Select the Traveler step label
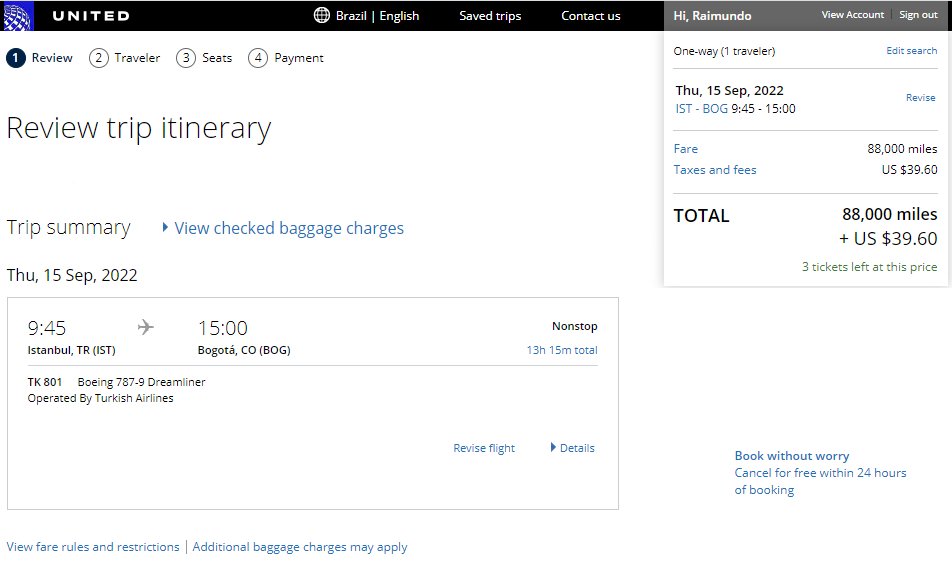This screenshot has height=579, width=952. tap(137, 58)
